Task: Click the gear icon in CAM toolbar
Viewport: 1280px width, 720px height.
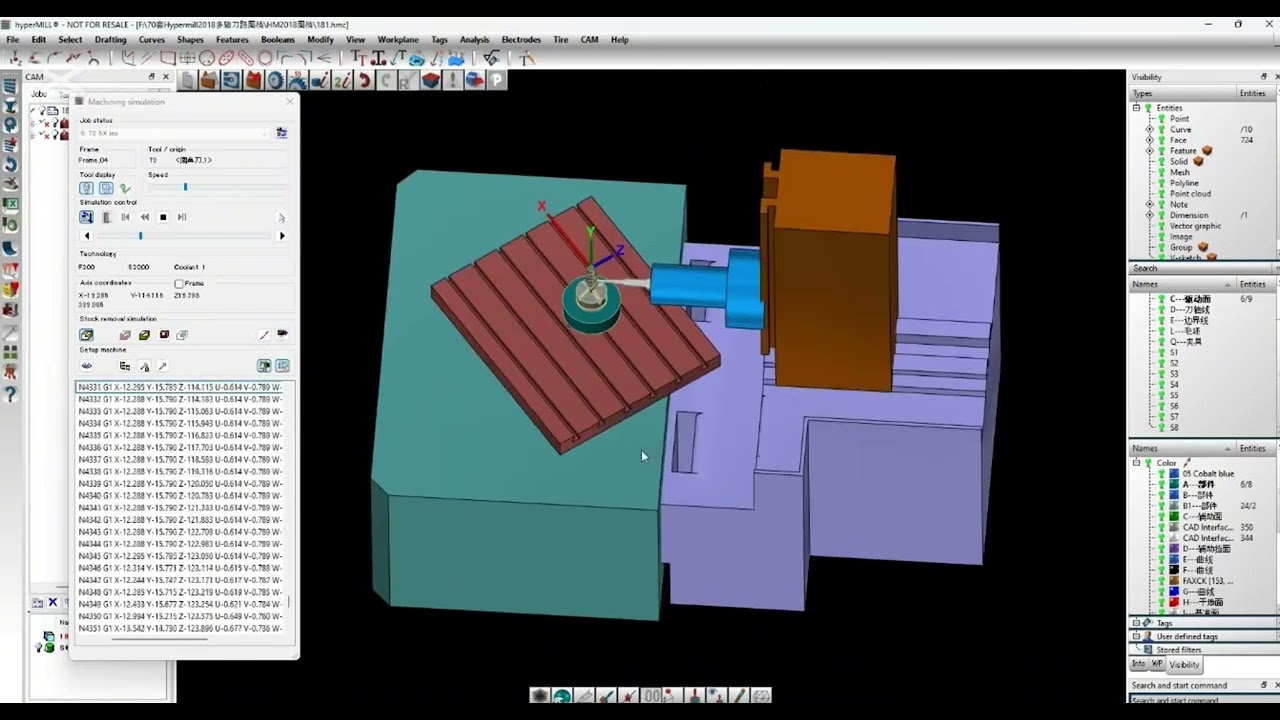Action: click(x=276, y=80)
